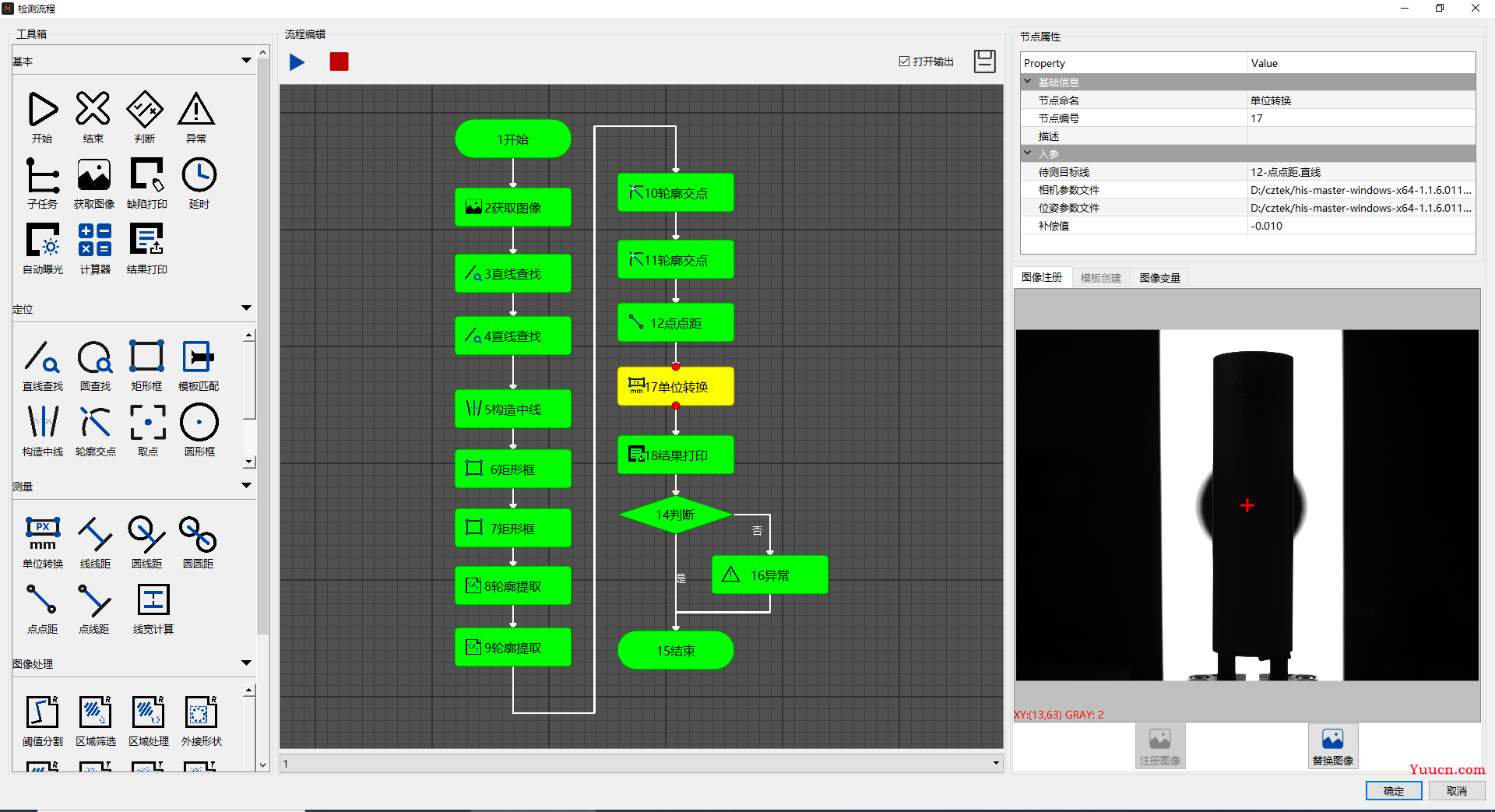Choose the 点点距 point distance tool in toolbox
1495x812 pixels.
[x=42, y=599]
